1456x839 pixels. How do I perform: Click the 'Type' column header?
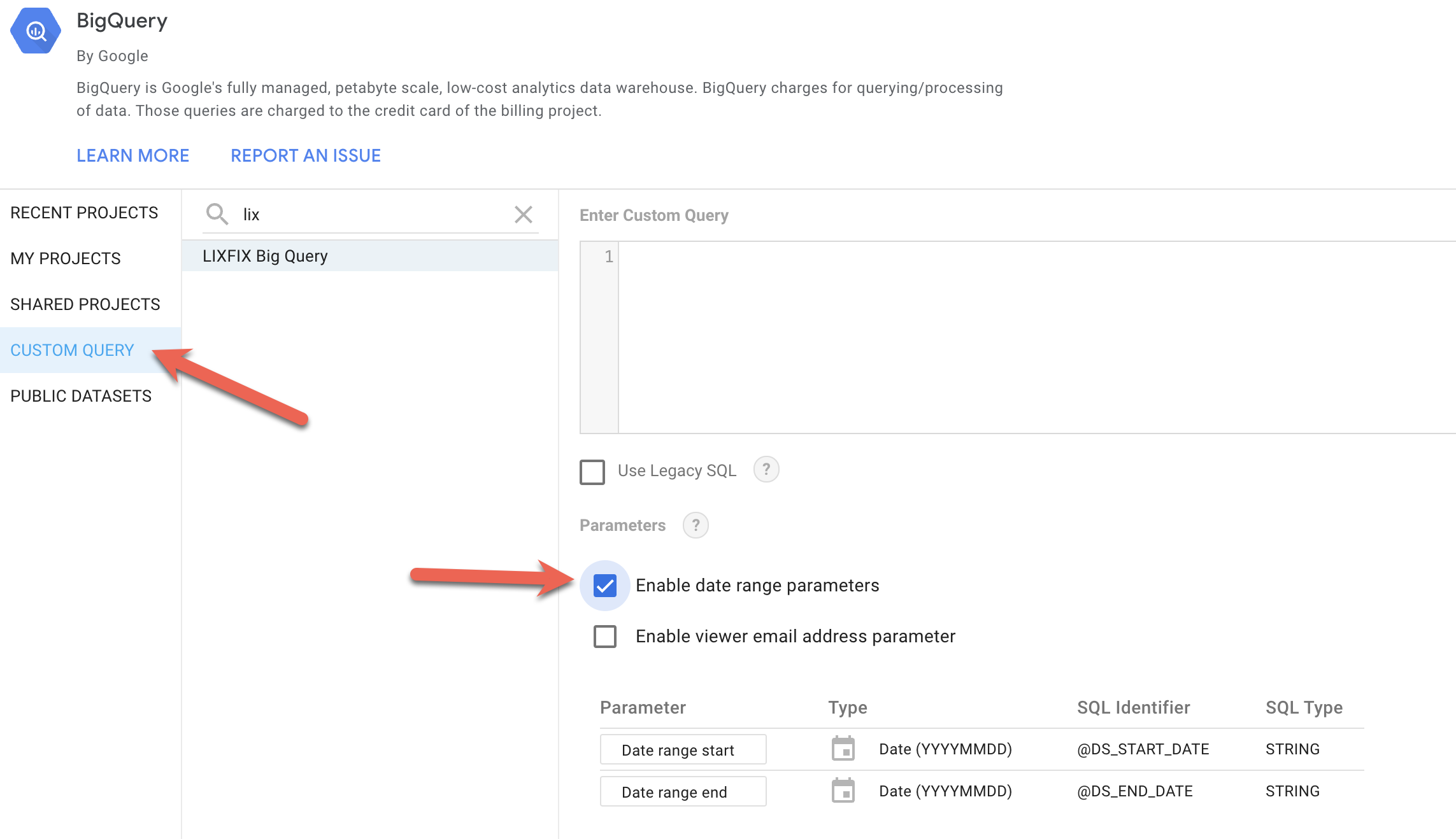(x=848, y=708)
